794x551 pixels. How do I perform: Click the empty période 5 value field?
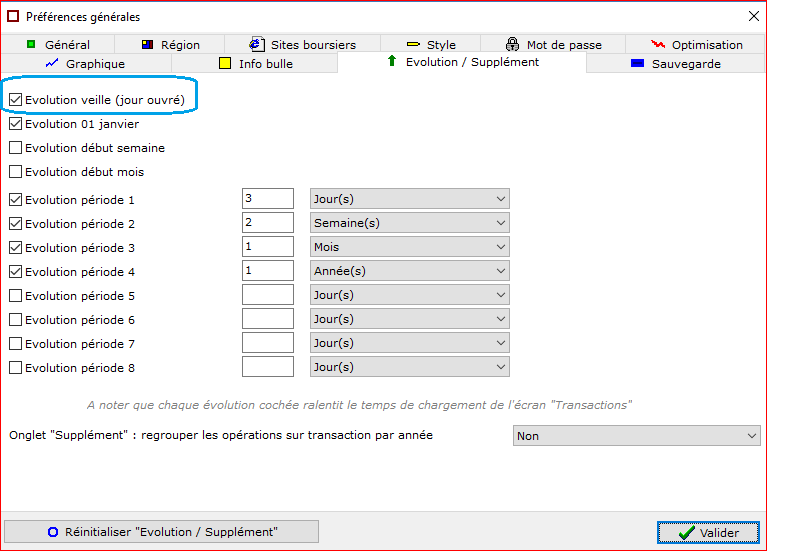pos(268,295)
